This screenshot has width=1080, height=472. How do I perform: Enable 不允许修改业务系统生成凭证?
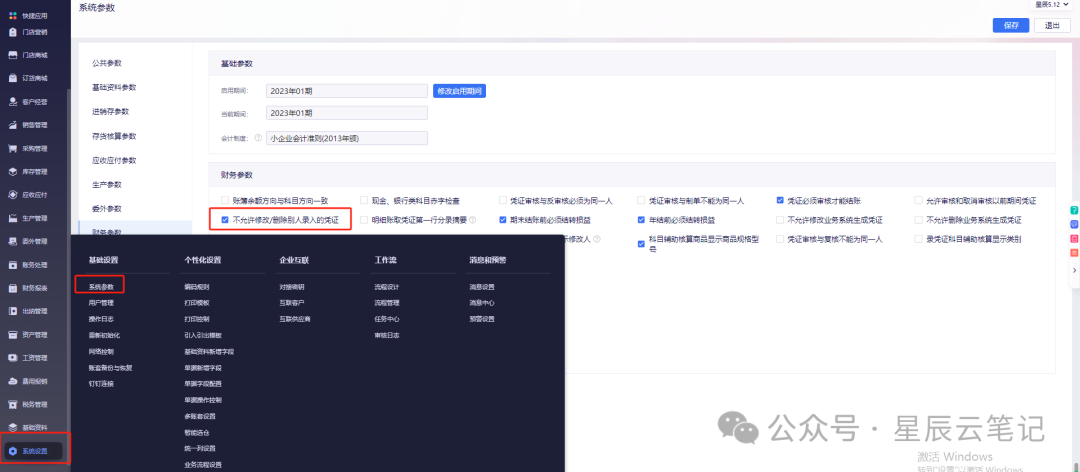pyautogui.click(x=780, y=220)
